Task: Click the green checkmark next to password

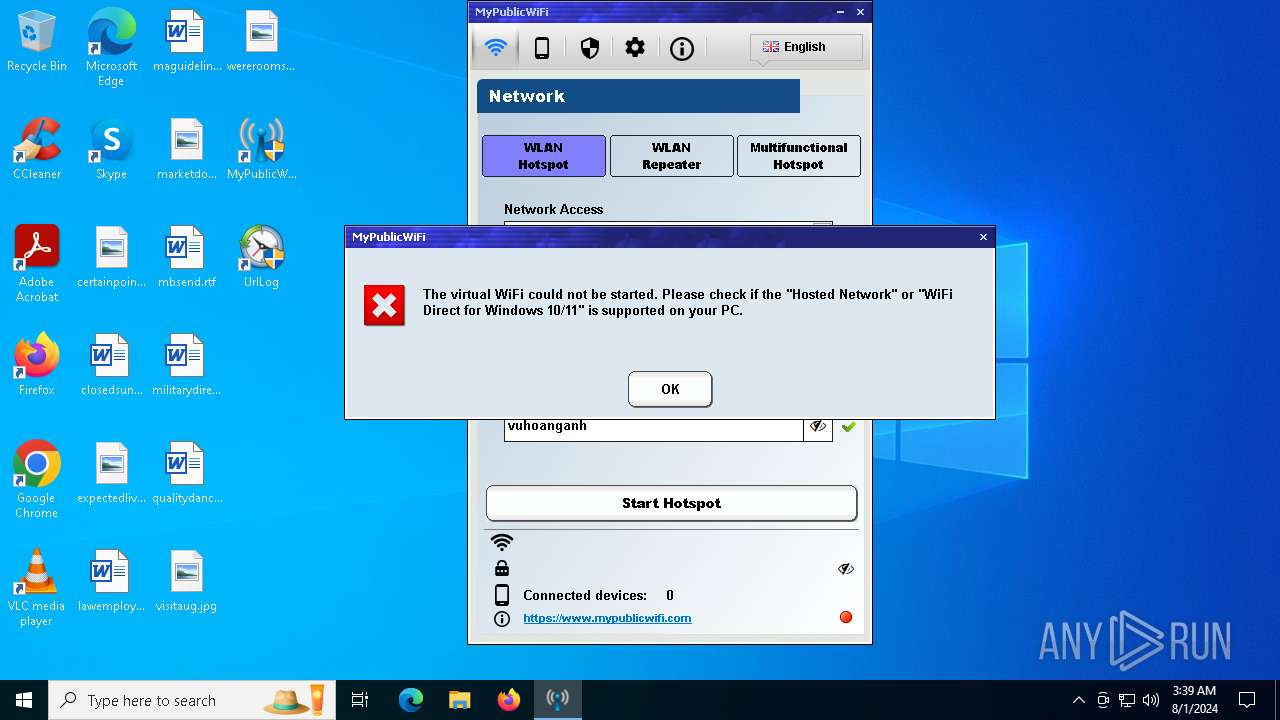Action: tap(848, 427)
